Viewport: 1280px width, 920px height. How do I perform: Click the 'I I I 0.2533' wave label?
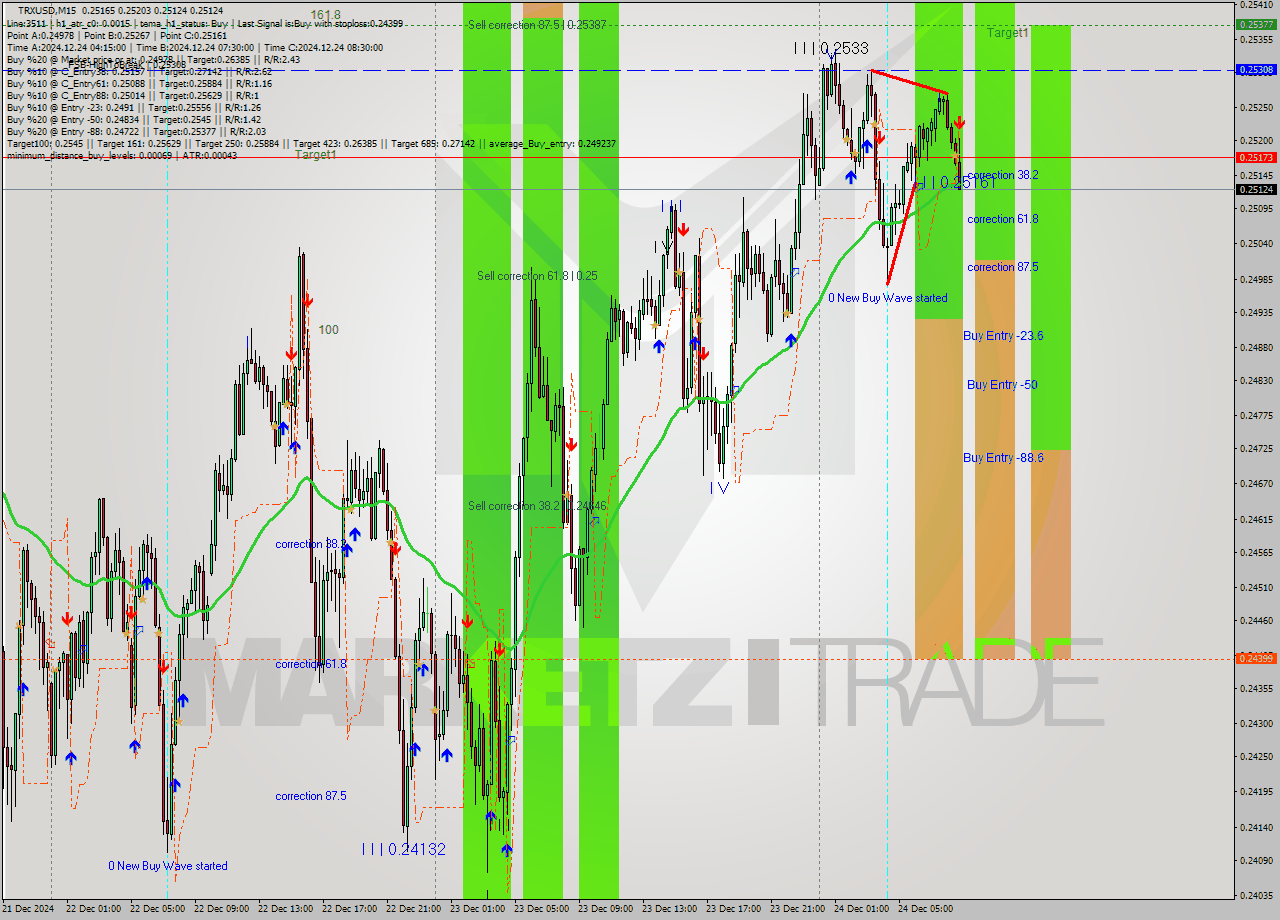pos(831,48)
